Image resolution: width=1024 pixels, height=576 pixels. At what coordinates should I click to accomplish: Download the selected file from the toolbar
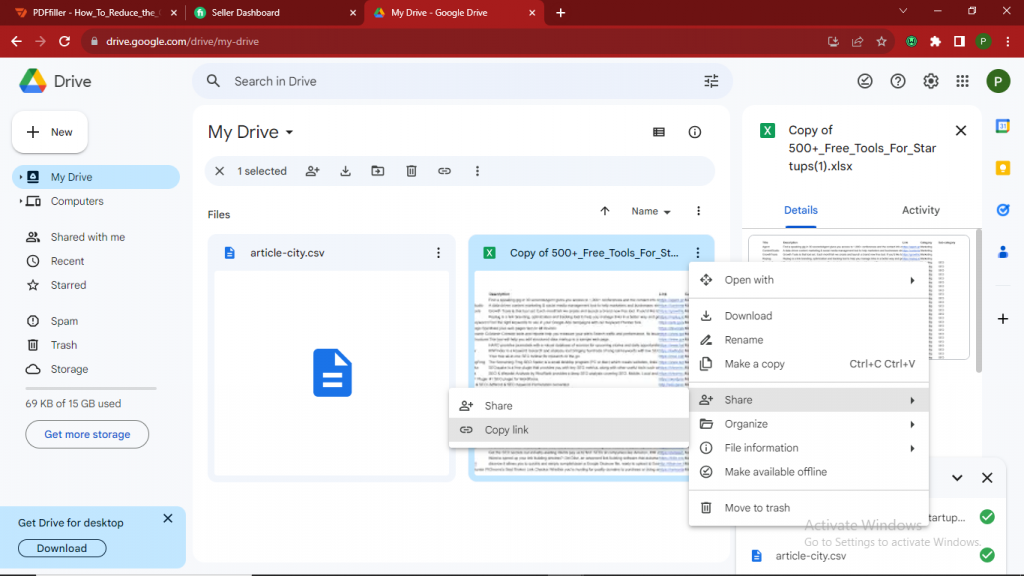[x=345, y=171]
